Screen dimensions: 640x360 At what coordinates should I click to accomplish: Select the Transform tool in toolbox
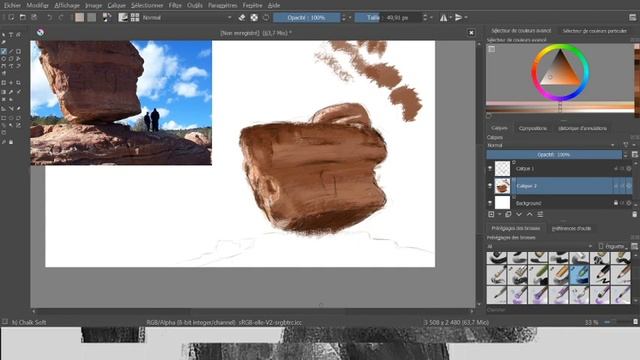click(4, 82)
